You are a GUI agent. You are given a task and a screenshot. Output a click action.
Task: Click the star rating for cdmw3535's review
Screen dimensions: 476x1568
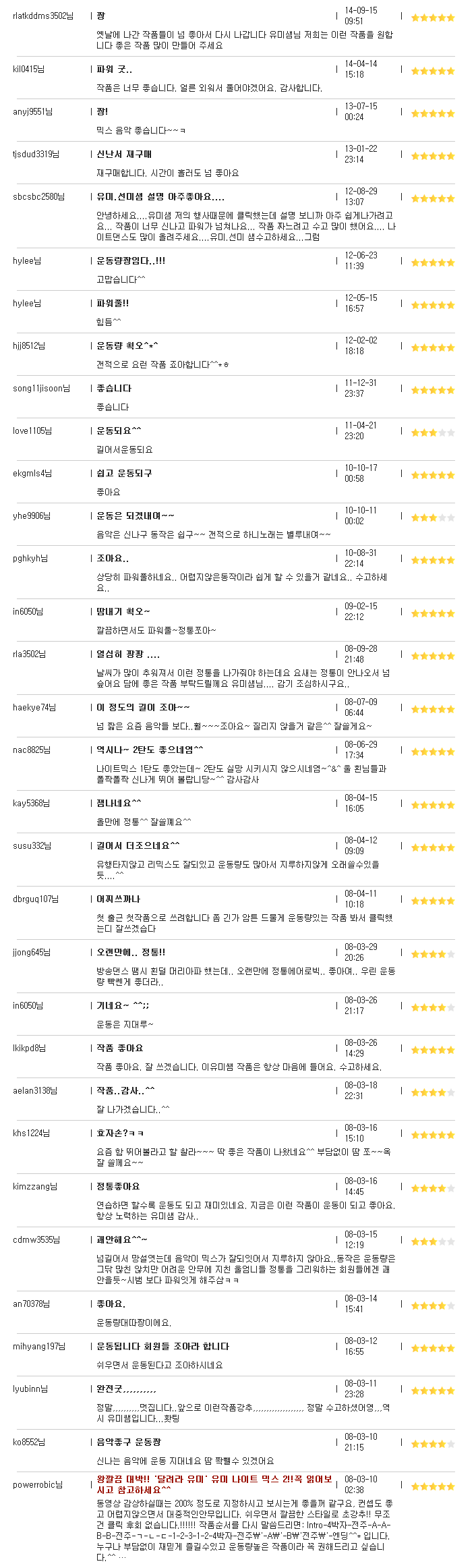[433, 1241]
